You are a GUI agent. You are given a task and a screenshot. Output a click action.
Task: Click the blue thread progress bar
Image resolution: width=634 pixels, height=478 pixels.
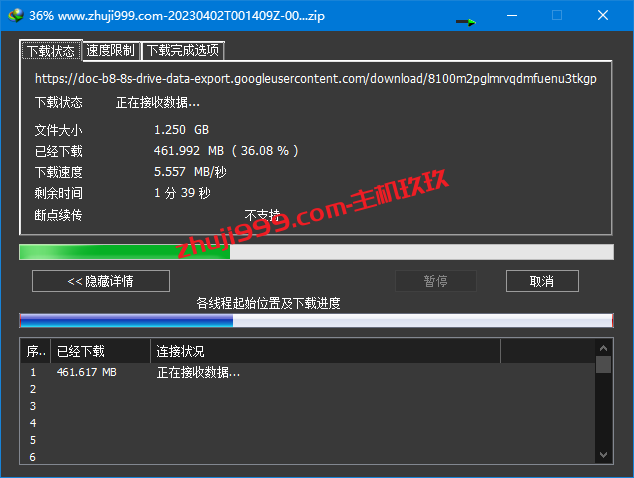[316, 321]
